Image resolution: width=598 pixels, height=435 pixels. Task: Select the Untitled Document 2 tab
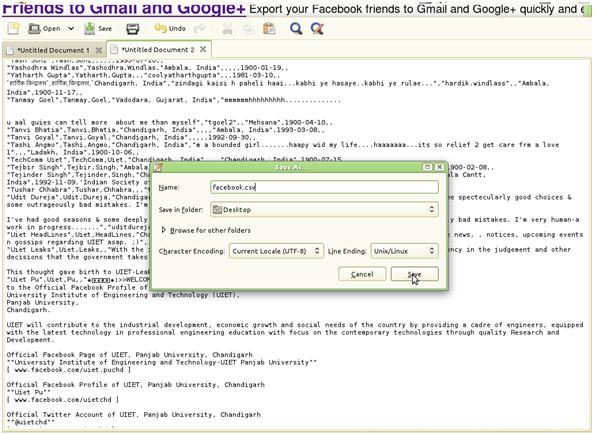coord(157,50)
